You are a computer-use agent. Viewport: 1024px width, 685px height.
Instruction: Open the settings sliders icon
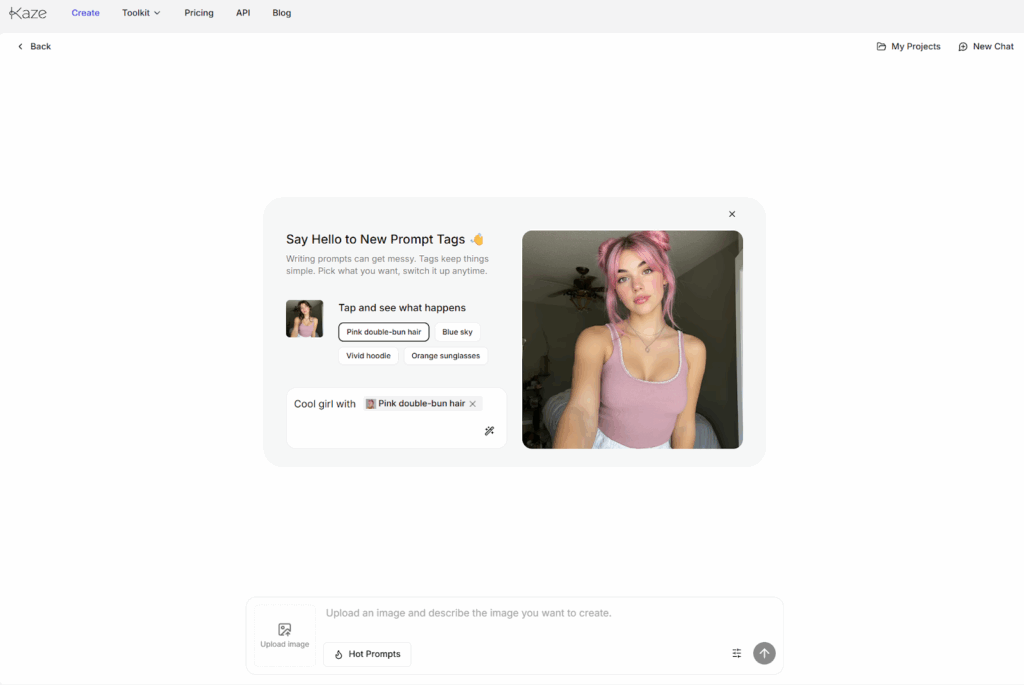coord(737,653)
